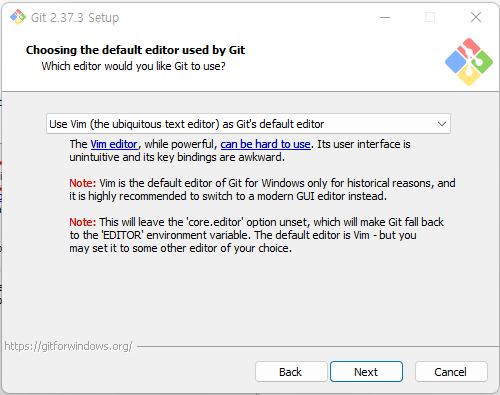Minimize the Git Setup window

(385, 17)
